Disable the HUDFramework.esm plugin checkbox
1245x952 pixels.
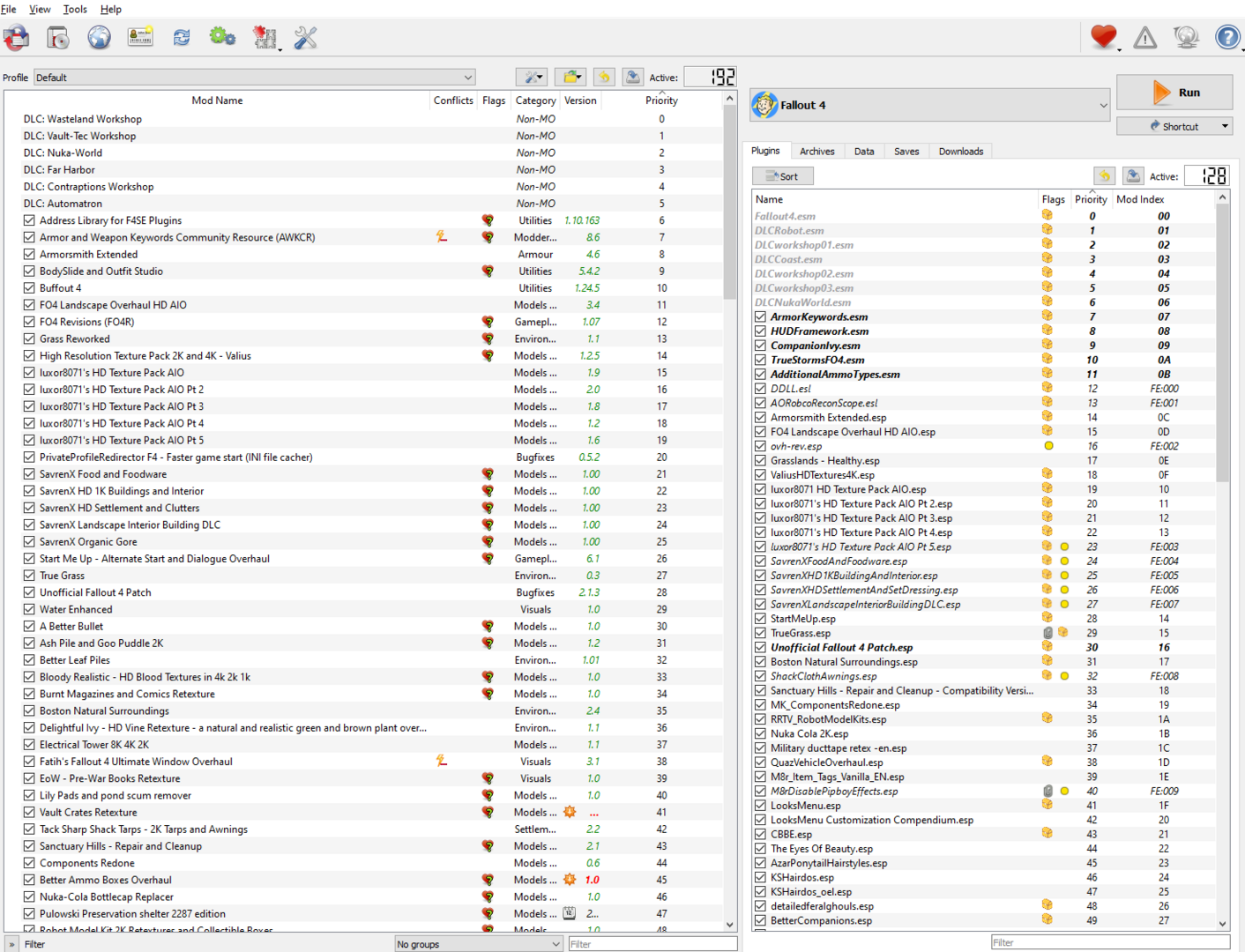[760, 331]
